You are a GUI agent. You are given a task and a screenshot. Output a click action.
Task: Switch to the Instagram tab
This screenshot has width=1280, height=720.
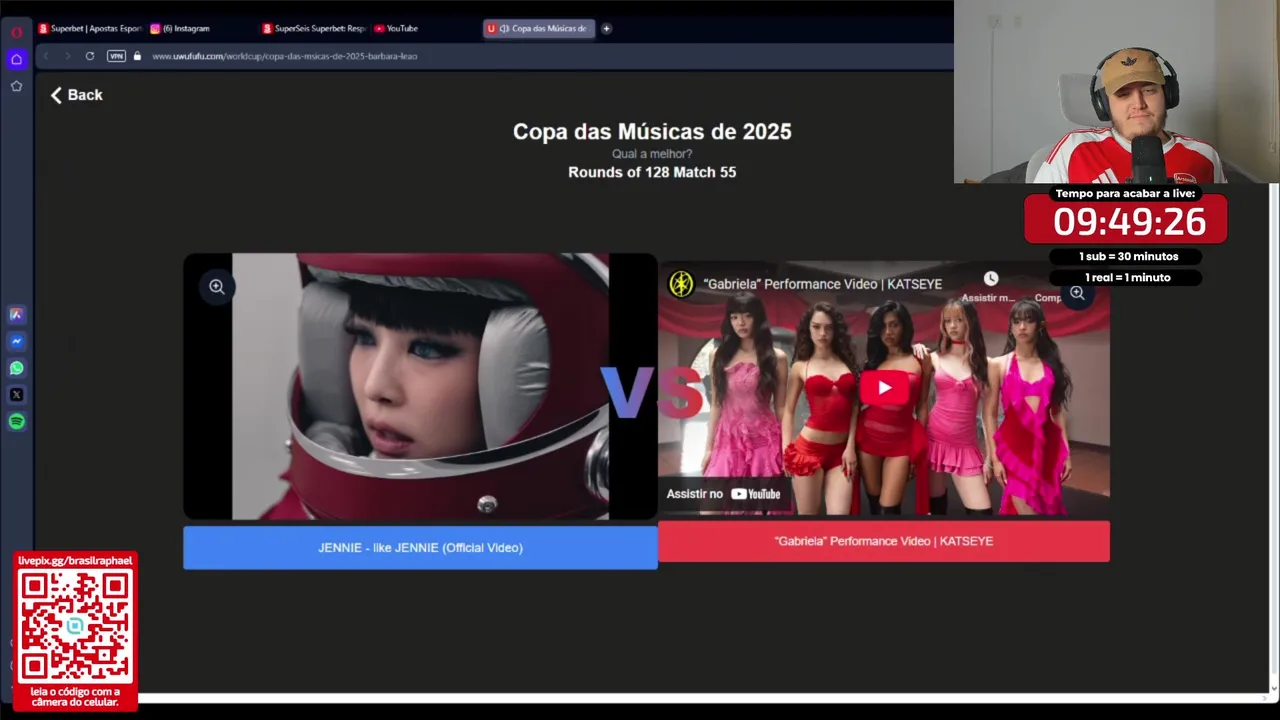[180, 28]
